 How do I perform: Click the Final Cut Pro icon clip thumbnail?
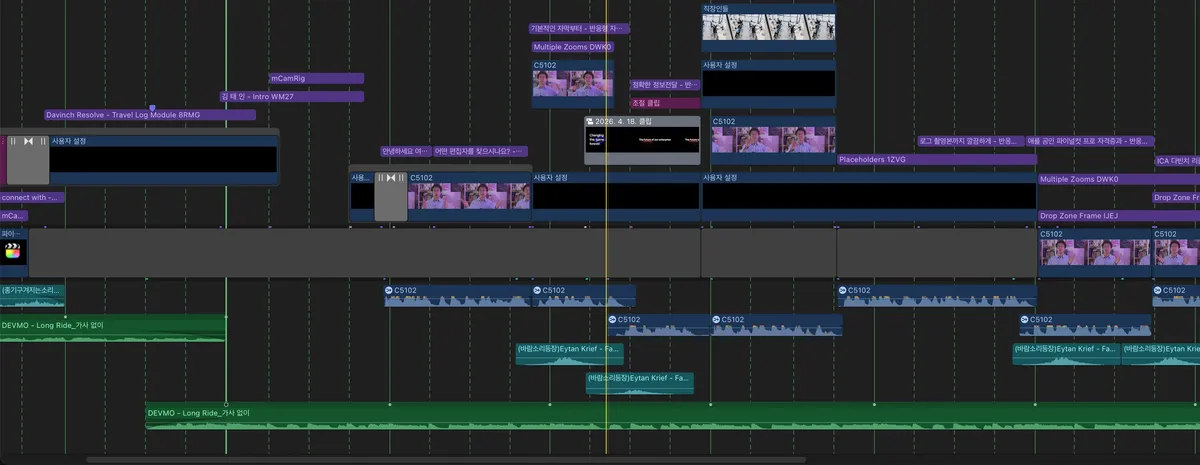tap(13, 252)
